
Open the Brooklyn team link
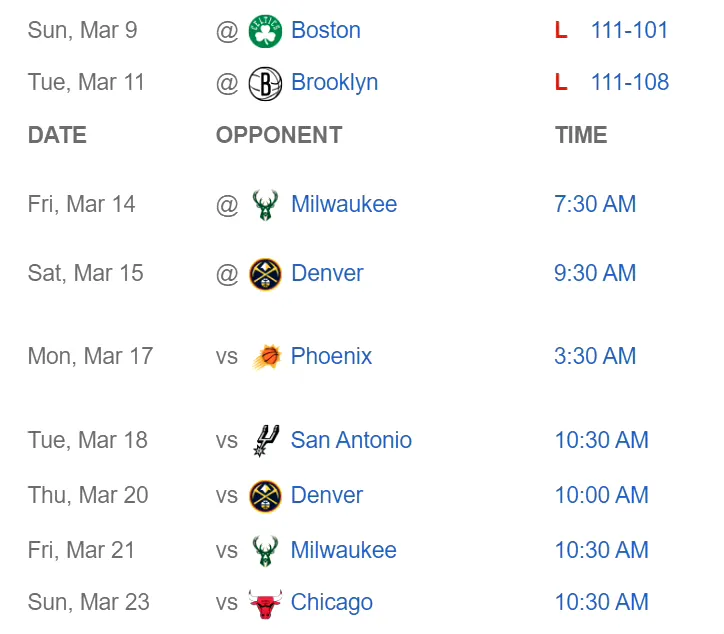(x=334, y=83)
